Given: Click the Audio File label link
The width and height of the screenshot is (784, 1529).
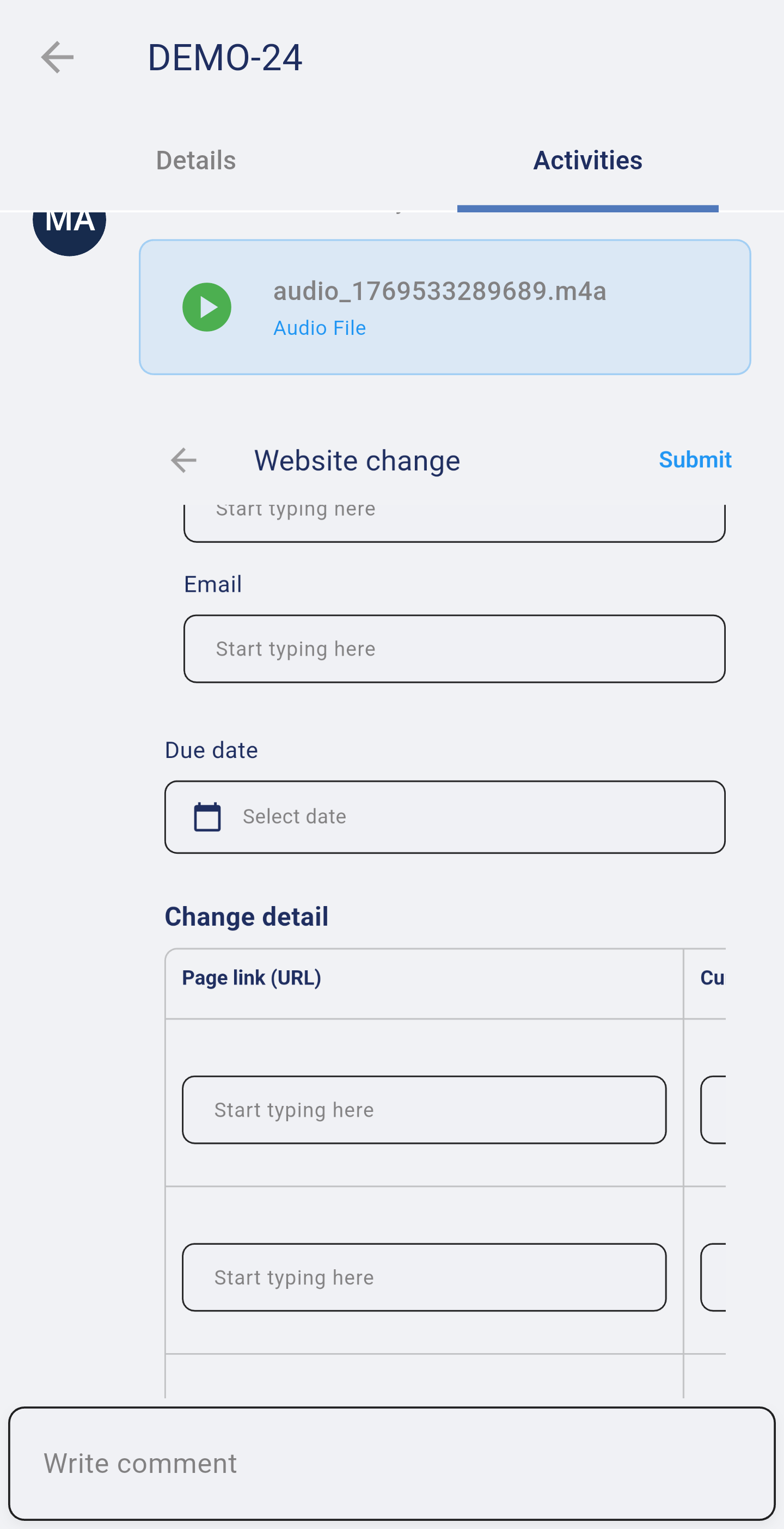Looking at the screenshot, I should pyautogui.click(x=319, y=328).
